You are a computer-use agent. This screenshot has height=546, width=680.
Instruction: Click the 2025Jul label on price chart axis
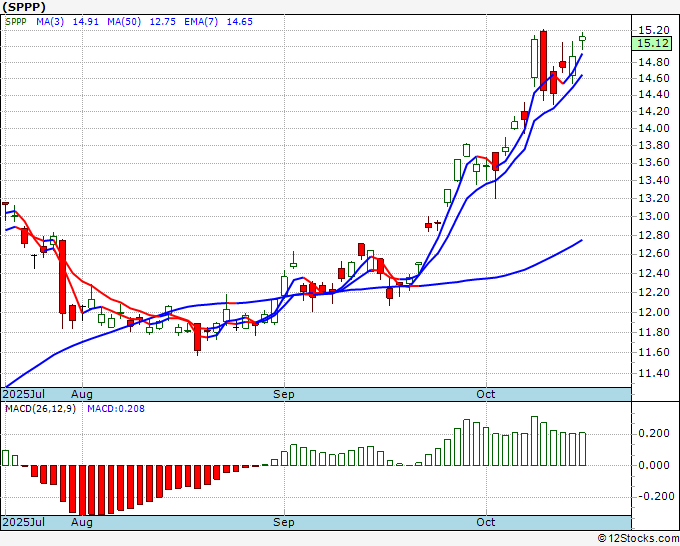tap(24, 394)
